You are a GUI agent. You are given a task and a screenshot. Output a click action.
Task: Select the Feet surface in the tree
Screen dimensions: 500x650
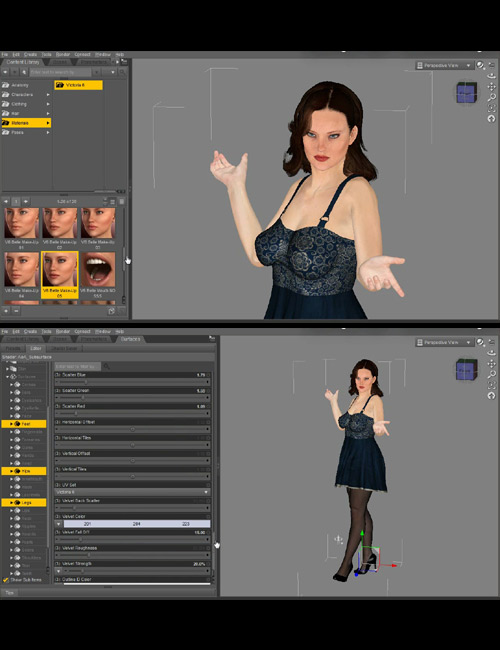coord(26,424)
